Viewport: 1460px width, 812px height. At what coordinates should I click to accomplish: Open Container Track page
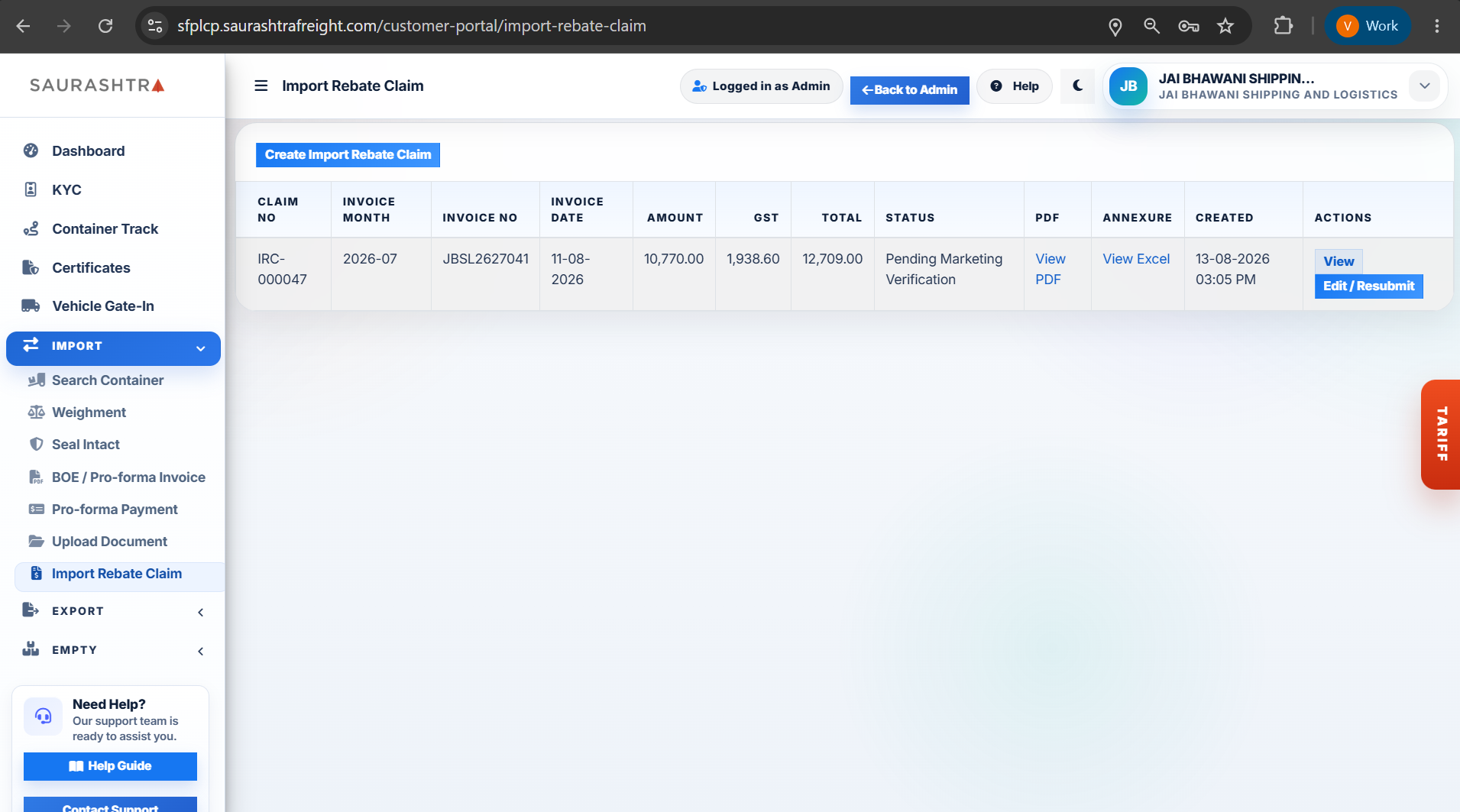point(105,229)
